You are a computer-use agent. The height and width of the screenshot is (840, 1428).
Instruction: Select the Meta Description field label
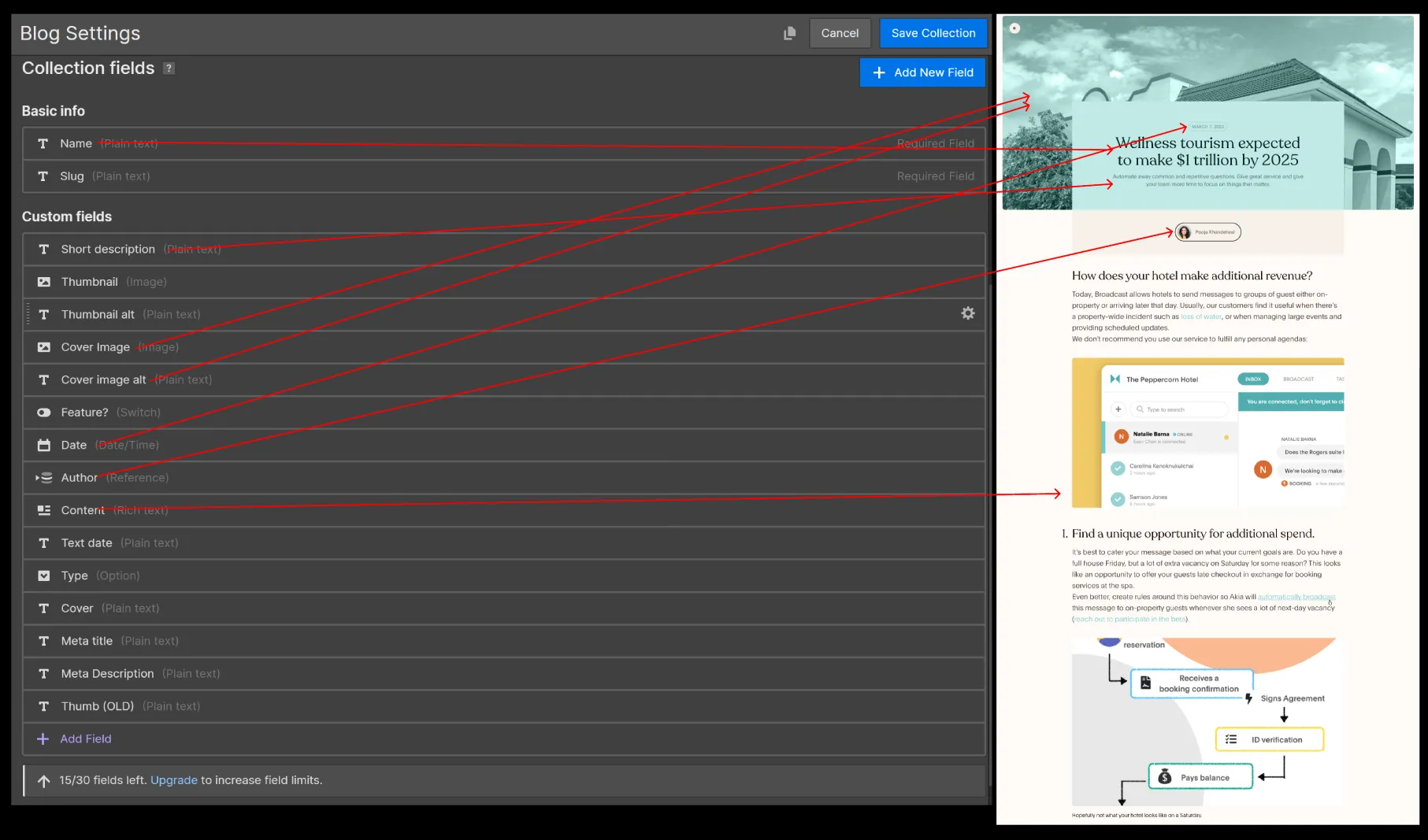[x=107, y=674]
